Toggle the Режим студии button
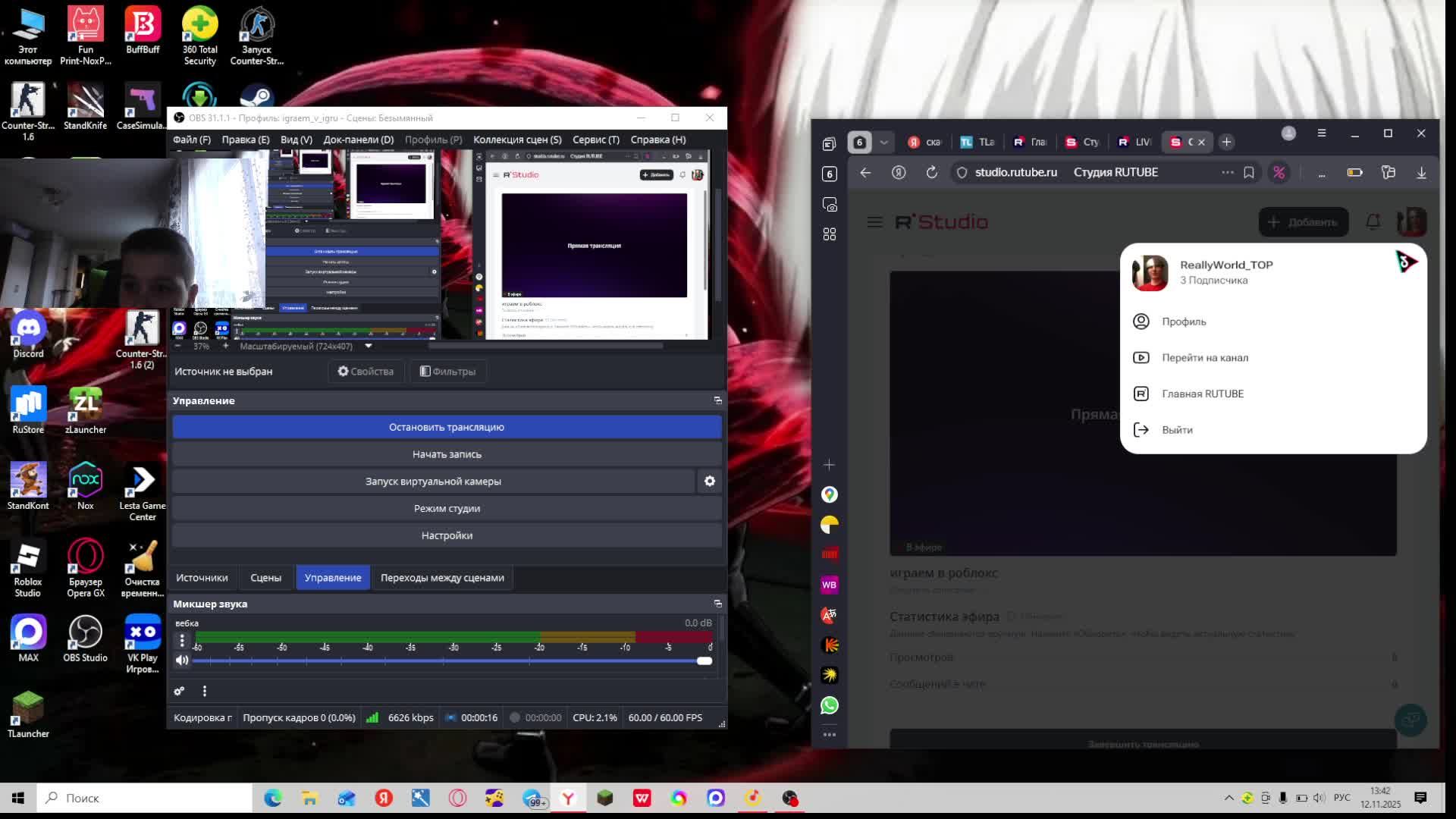The width and height of the screenshot is (1456, 819). [447, 508]
